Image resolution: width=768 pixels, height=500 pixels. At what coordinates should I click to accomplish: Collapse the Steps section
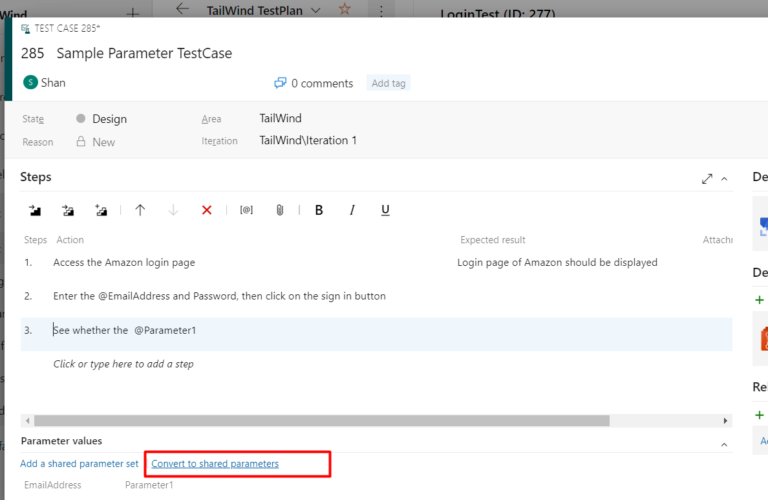725,179
